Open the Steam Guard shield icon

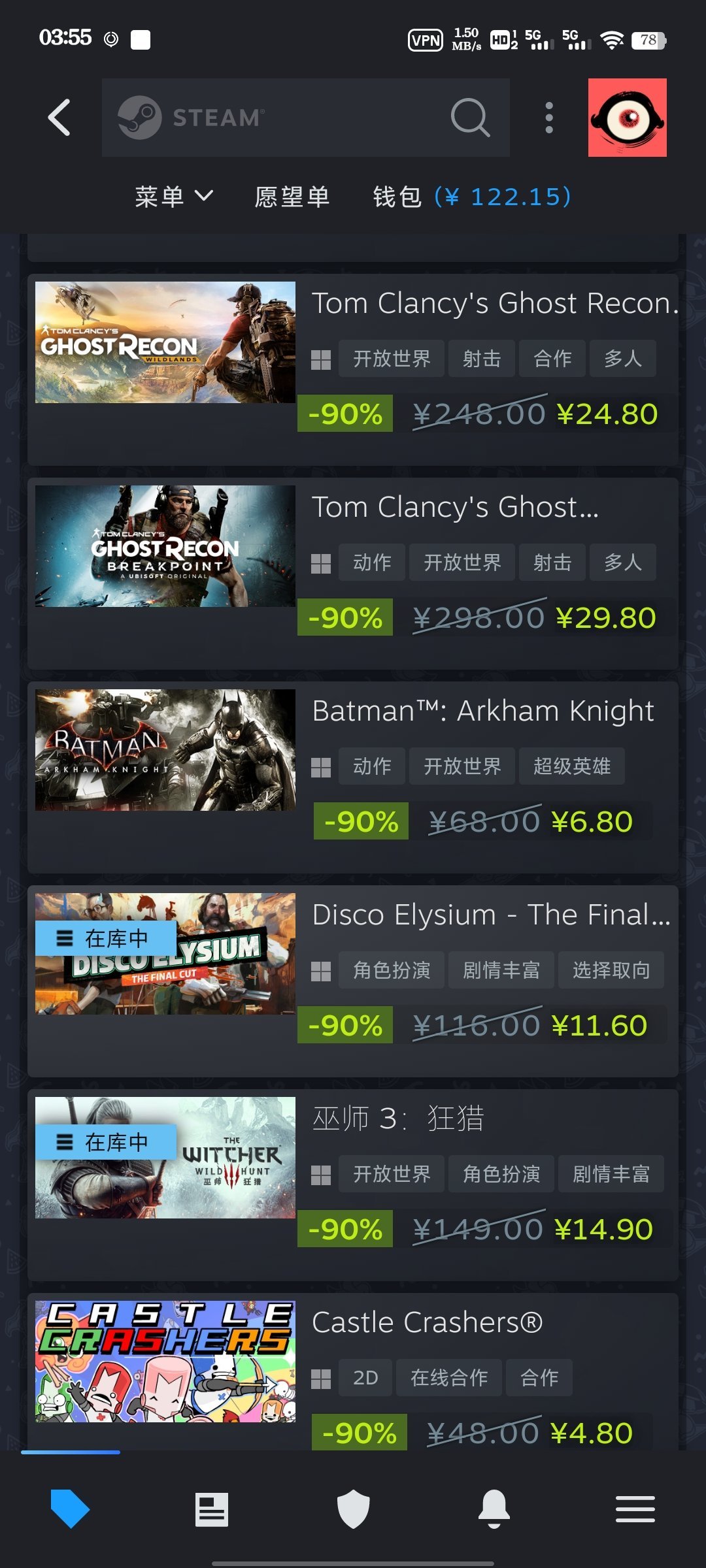(x=353, y=1509)
